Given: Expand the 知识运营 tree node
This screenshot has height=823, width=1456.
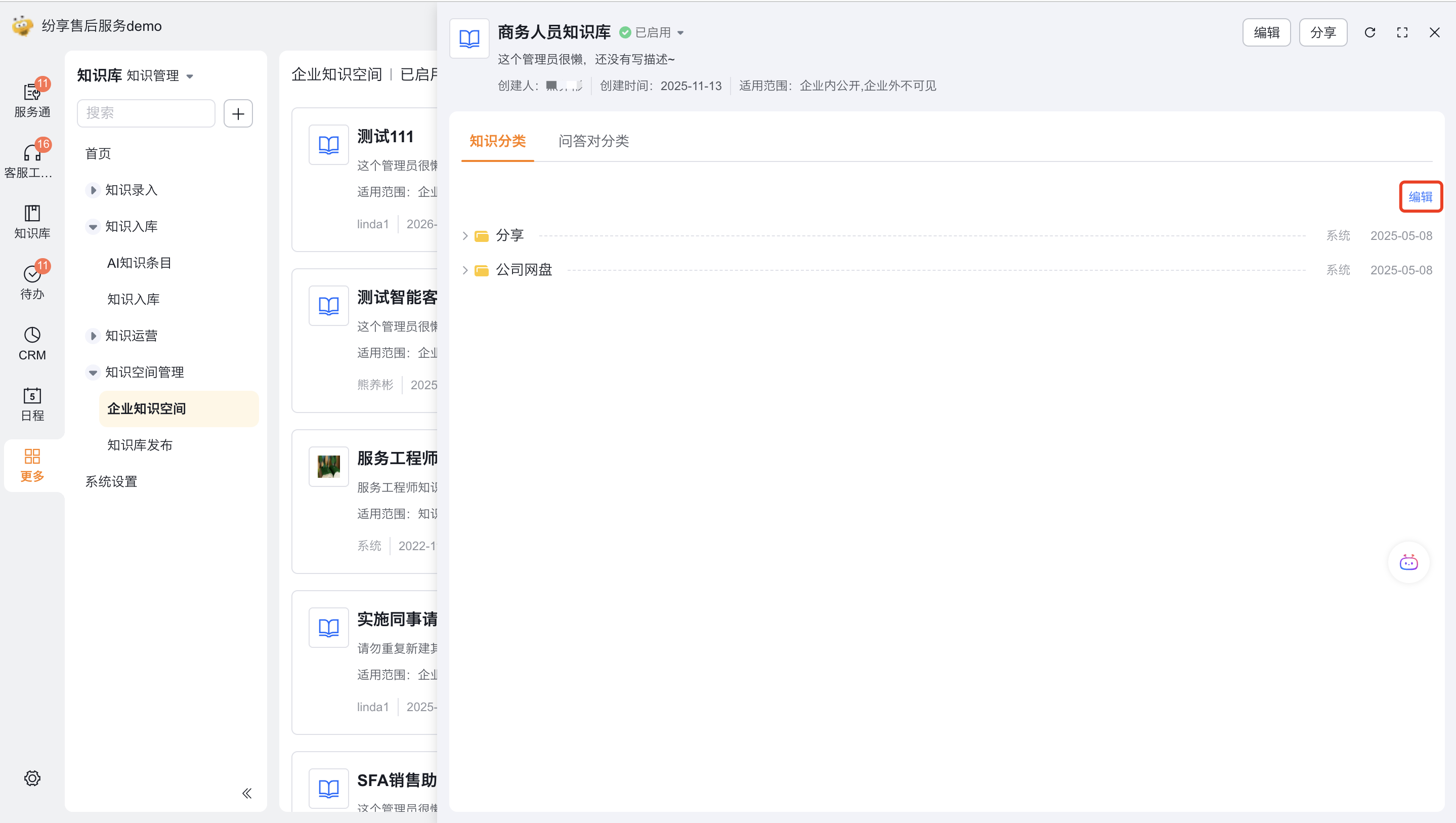Looking at the screenshot, I should pyautogui.click(x=93, y=336).
